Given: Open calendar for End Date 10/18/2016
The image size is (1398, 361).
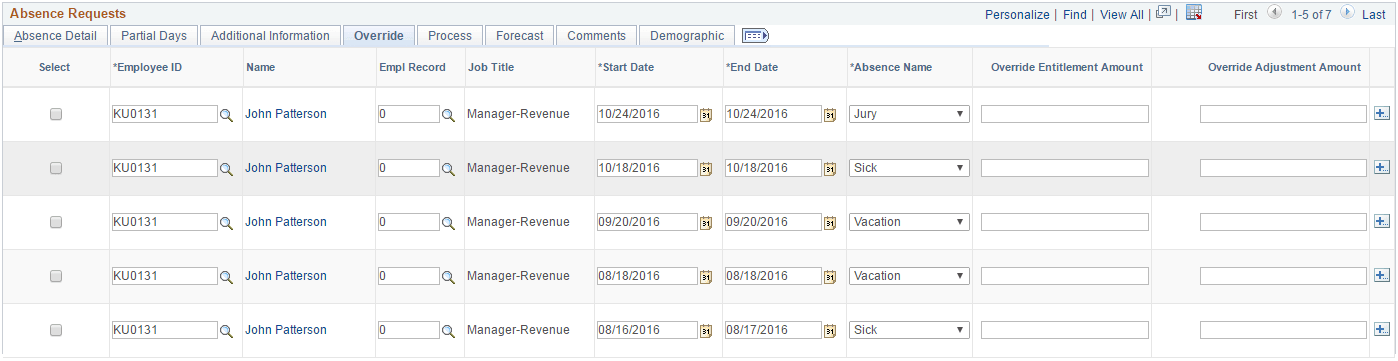Looking at the screenshot, I should (830, 169).
